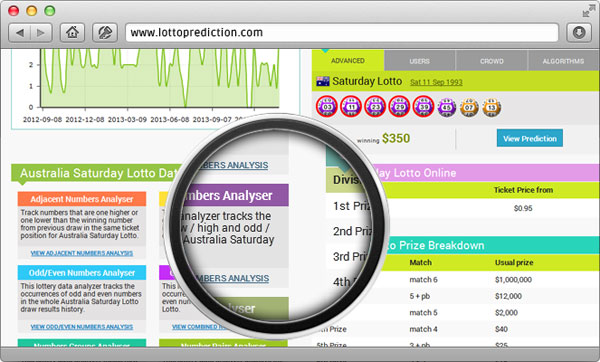Switch to the ADVANCED tab

click(348, 61)
